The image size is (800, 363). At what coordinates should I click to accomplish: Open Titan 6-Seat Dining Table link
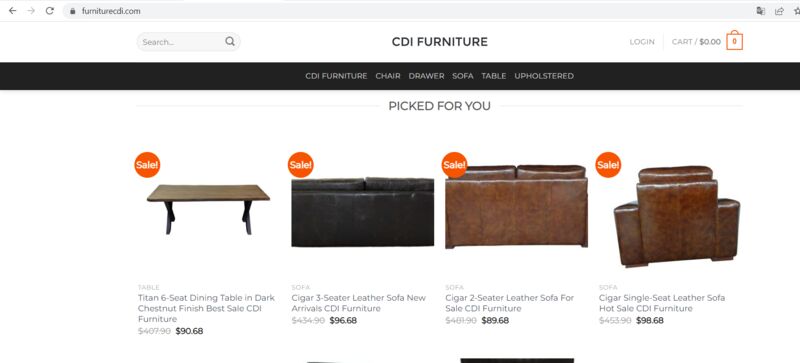click(206, 308)
